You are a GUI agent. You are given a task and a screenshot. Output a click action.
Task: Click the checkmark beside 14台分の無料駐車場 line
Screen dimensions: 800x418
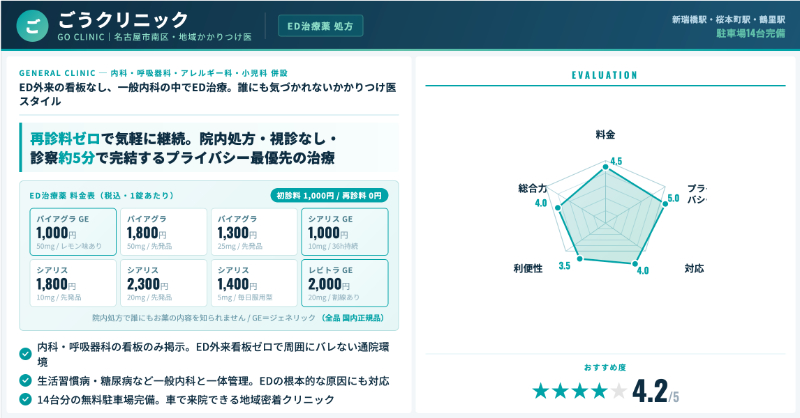(26, 400)
